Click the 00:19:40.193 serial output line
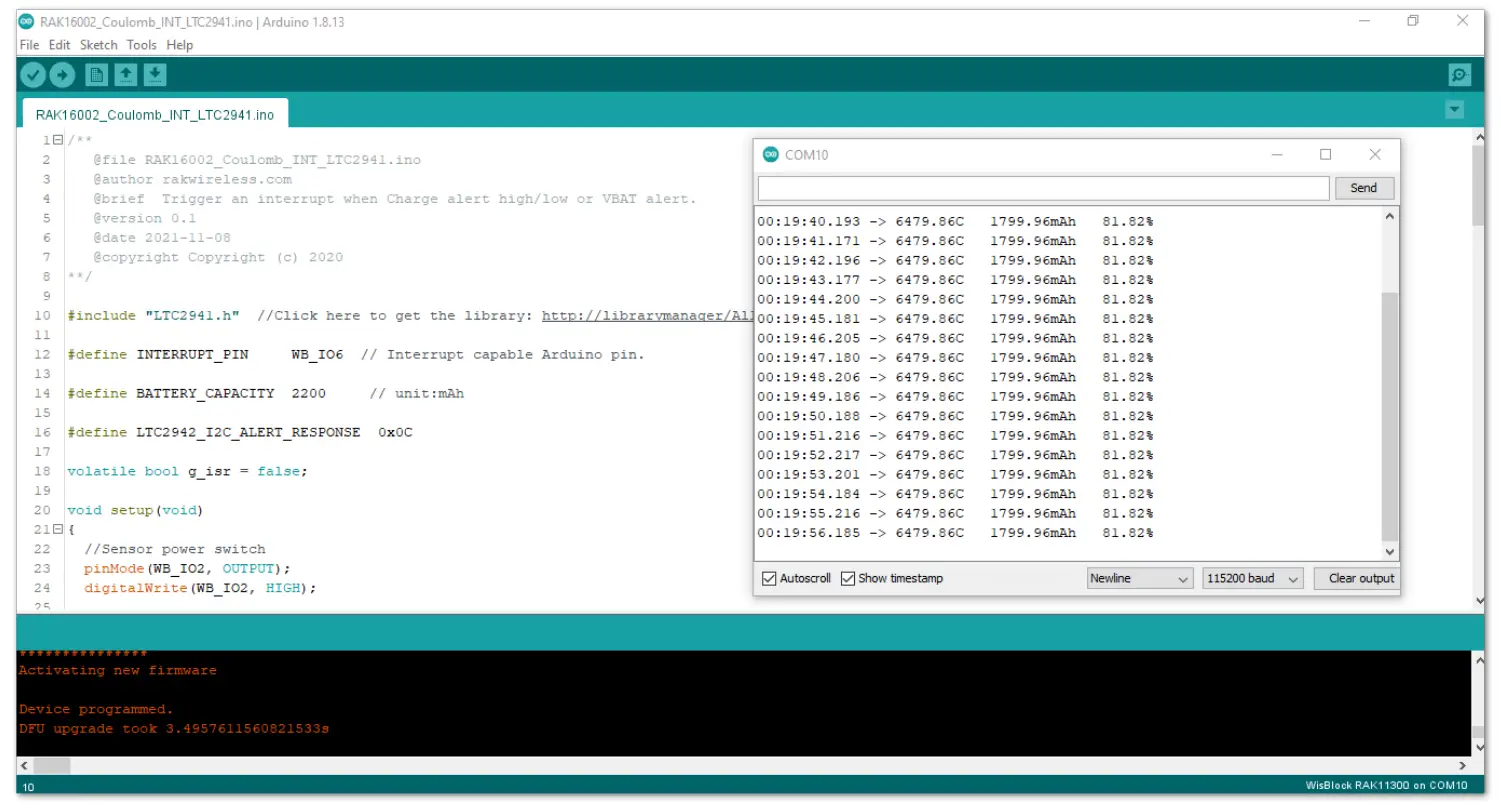The height and width of the screenshot is (811, 1501). (955, 221)
